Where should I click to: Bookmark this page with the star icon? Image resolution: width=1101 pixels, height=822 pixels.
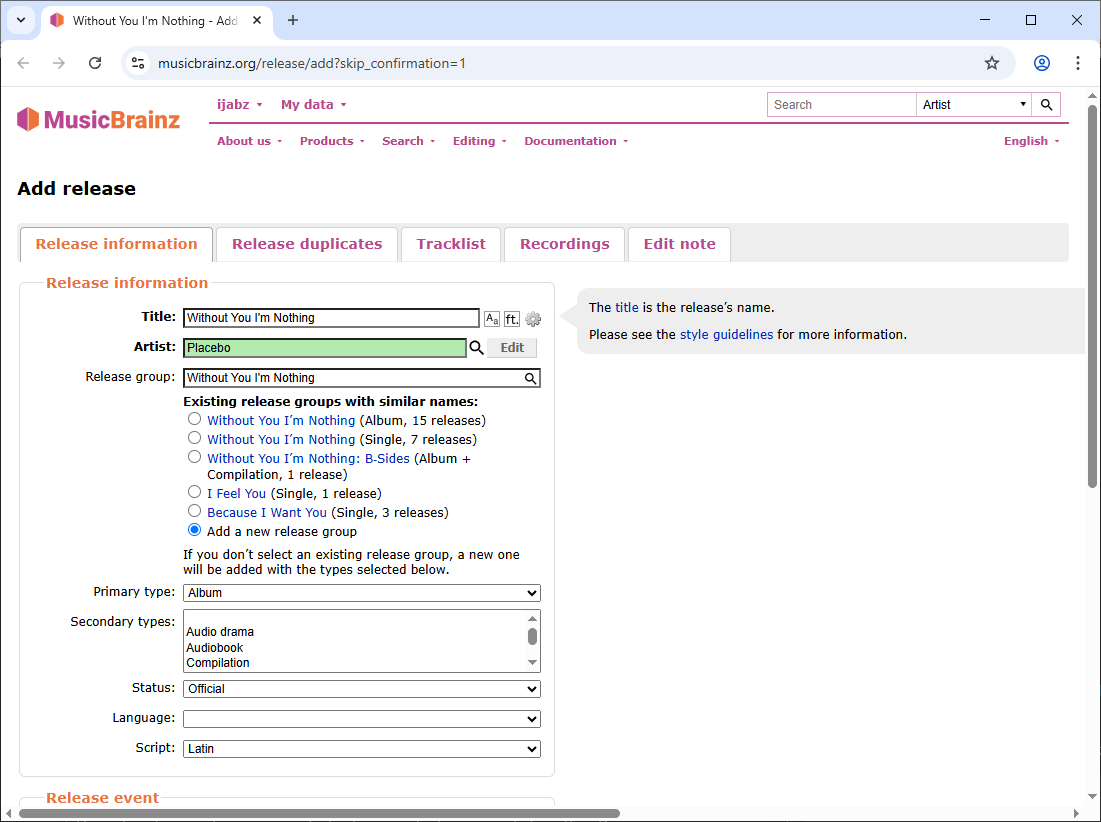(x=991, y=63)
